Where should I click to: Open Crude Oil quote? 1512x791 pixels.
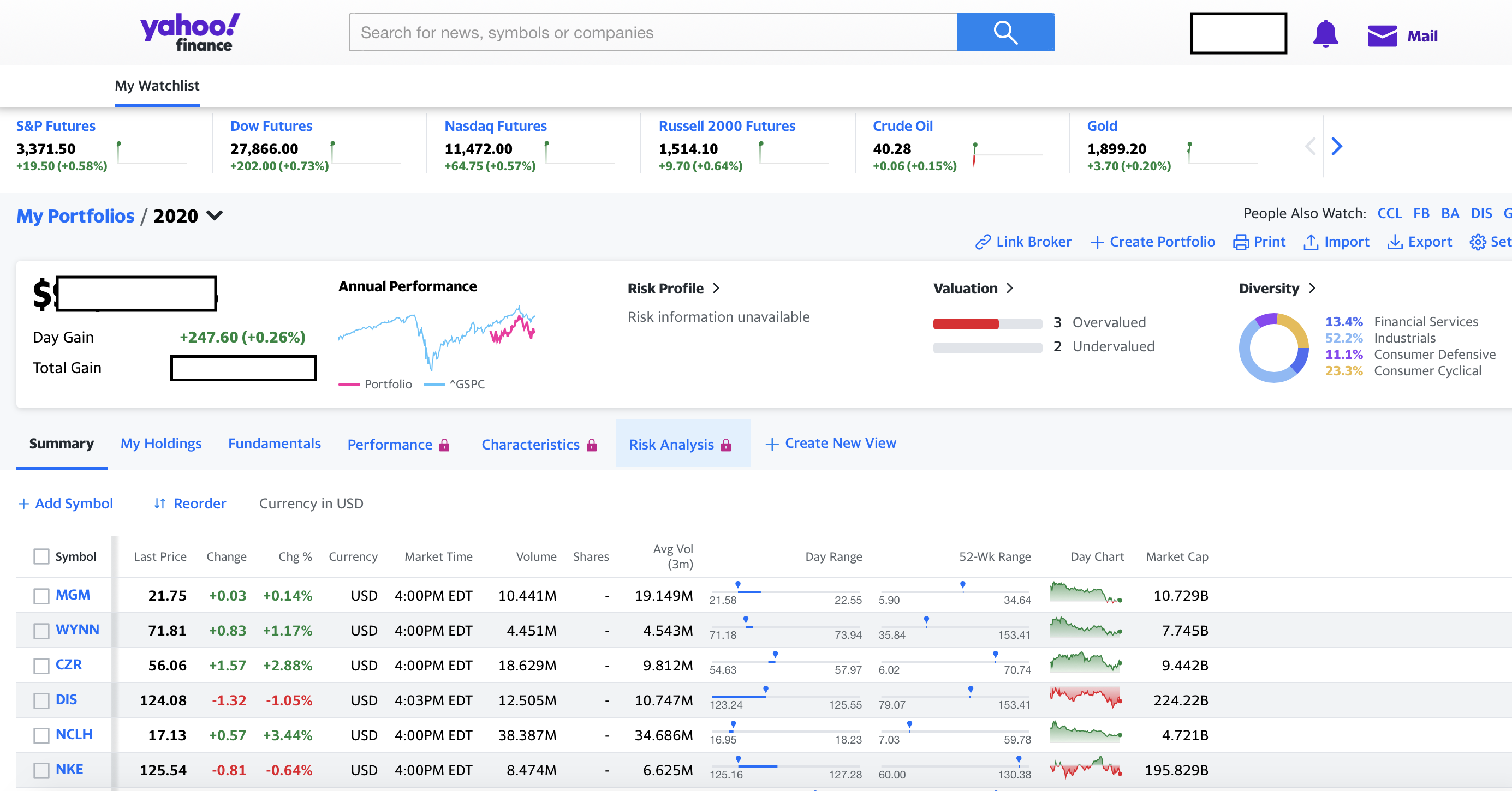pos(903,126)
